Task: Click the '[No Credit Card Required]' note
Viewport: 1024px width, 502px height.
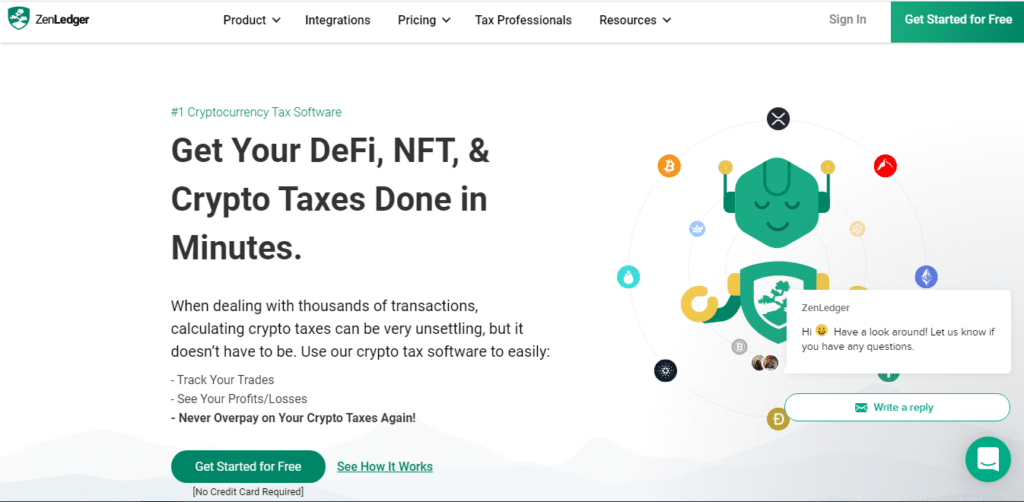Action: tap(248, 492)
